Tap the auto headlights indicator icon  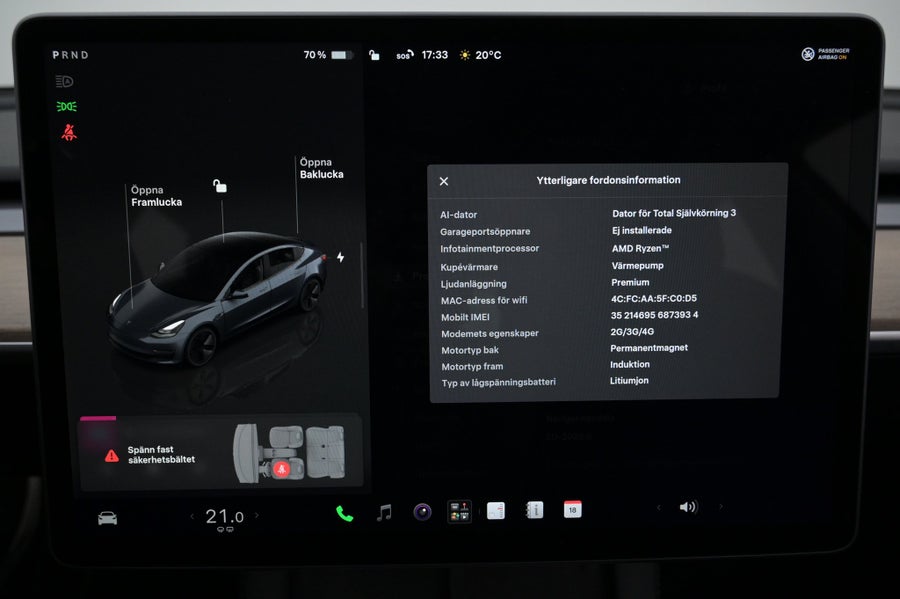coord(65,81)
